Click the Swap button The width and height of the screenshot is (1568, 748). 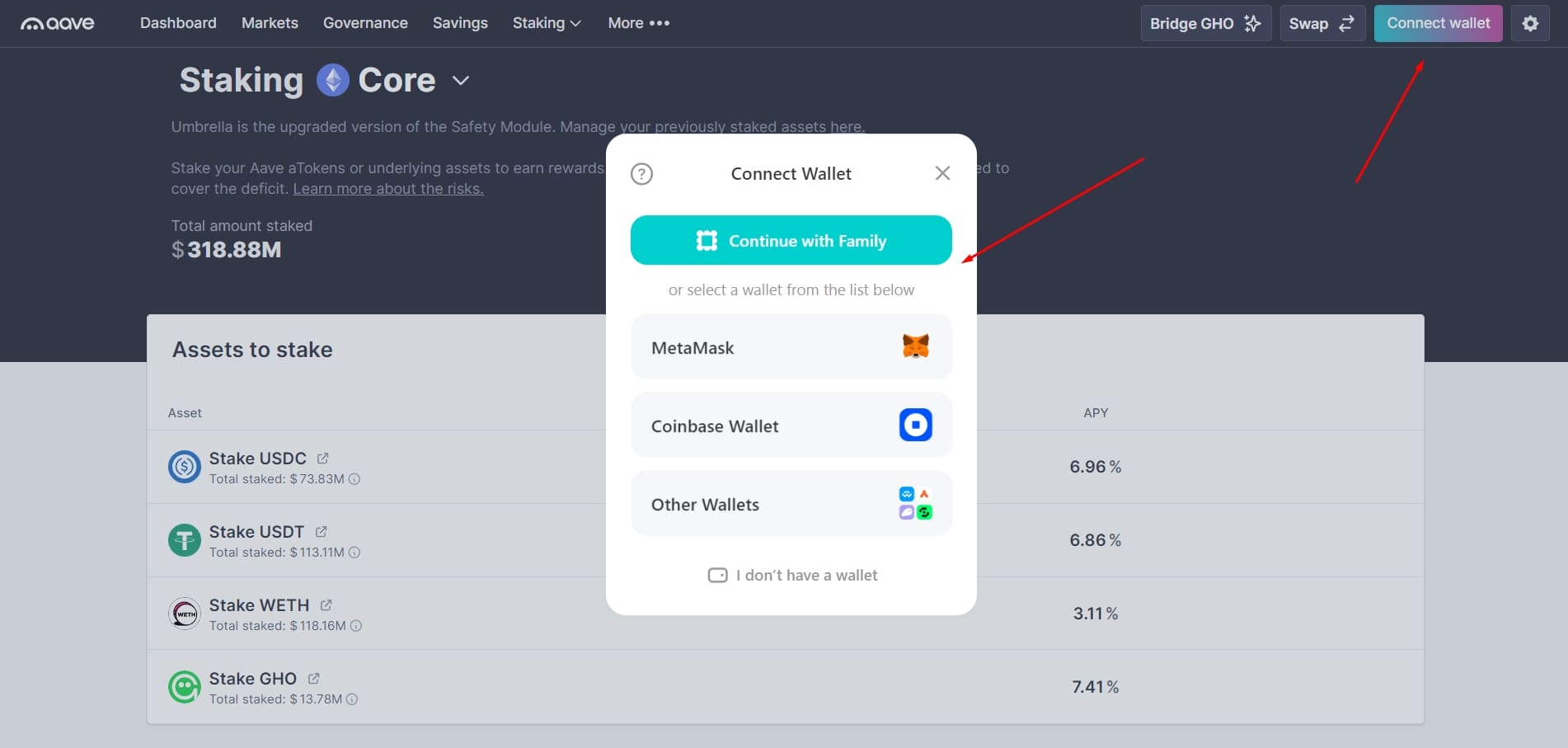[1322, 23]
